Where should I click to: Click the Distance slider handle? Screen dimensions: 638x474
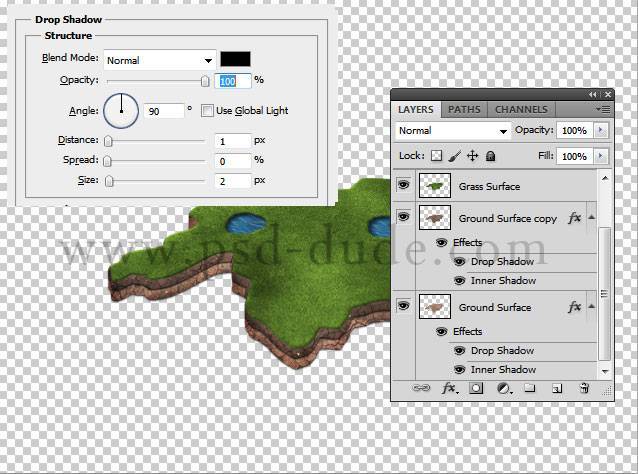point(108,141)
